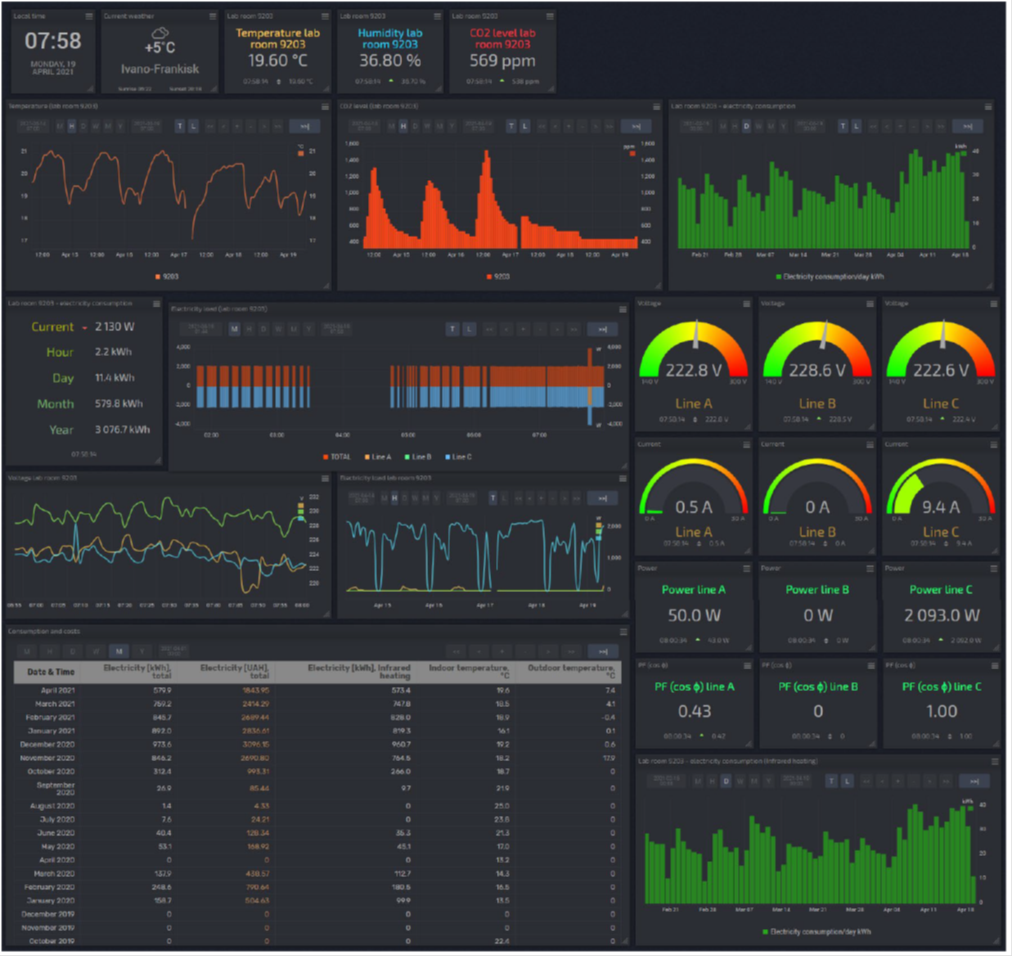This screenshot has width=1012, height=956.
Task: Jump to latest in Consumption and costs table
Action: [603, 651]
